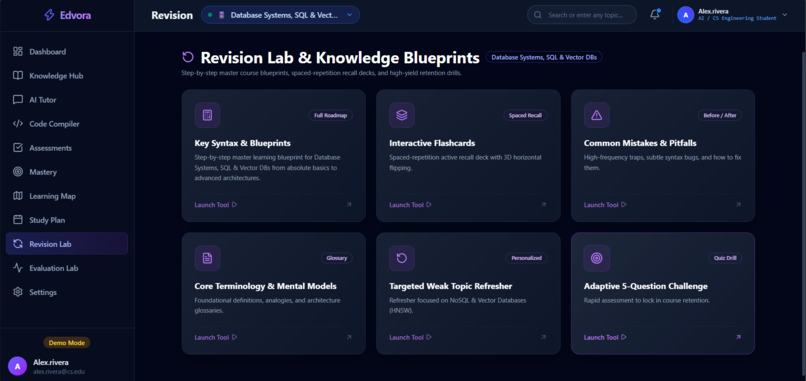Expand the Database Systems course dropdown
Screen dimensions: 806x381
pos(280,15)
